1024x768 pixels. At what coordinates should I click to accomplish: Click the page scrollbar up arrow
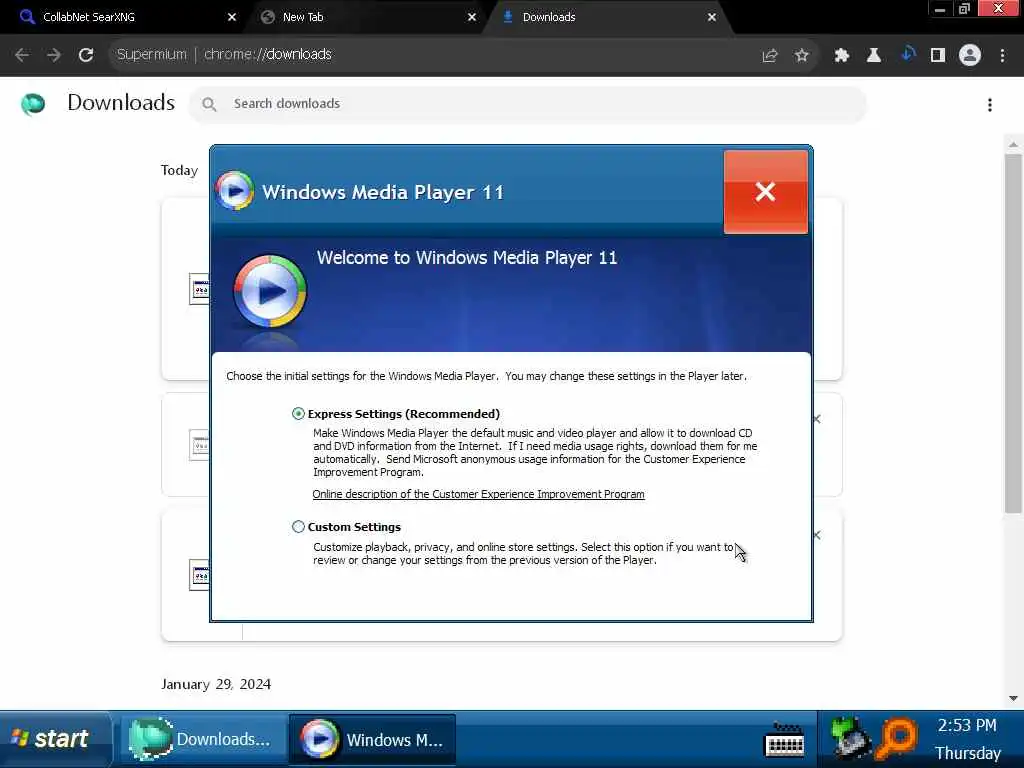coord(1014,144)
